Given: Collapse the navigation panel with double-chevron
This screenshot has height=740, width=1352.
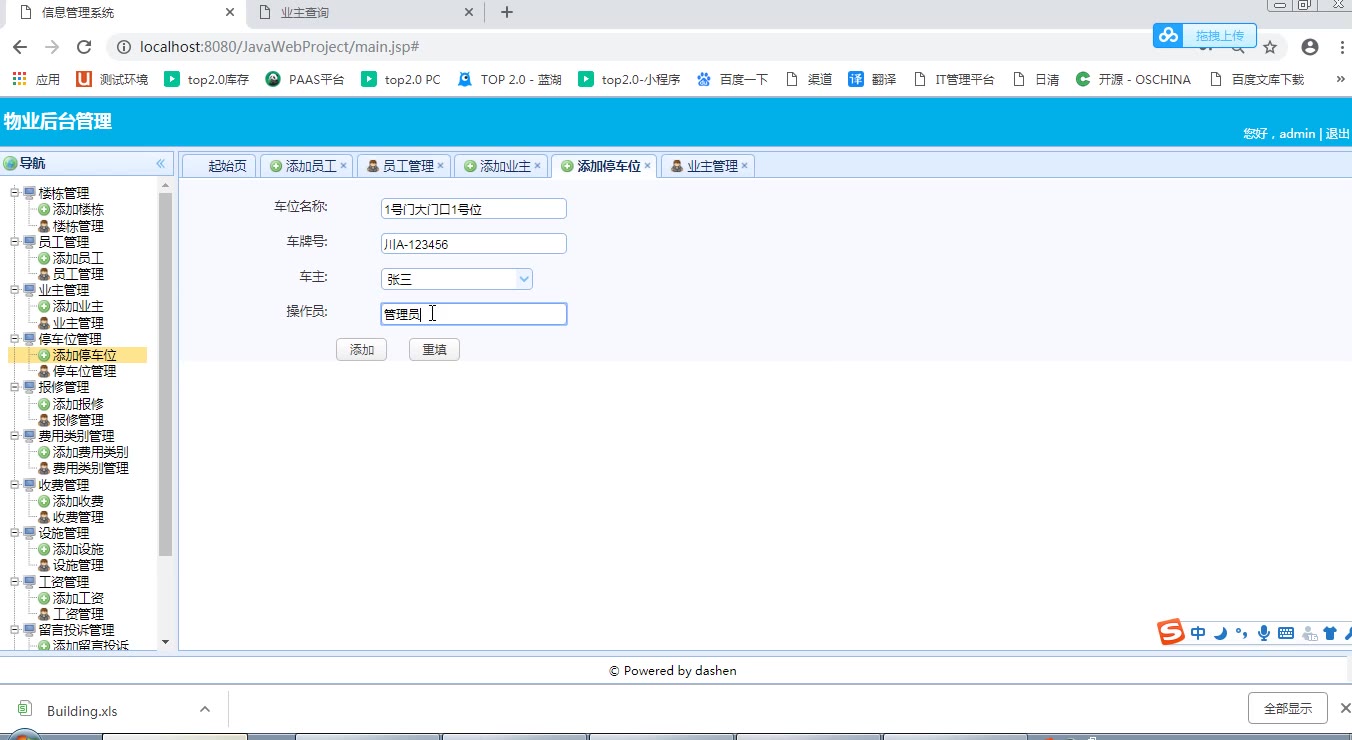Looking at the screenshot, I should (160, 163).
